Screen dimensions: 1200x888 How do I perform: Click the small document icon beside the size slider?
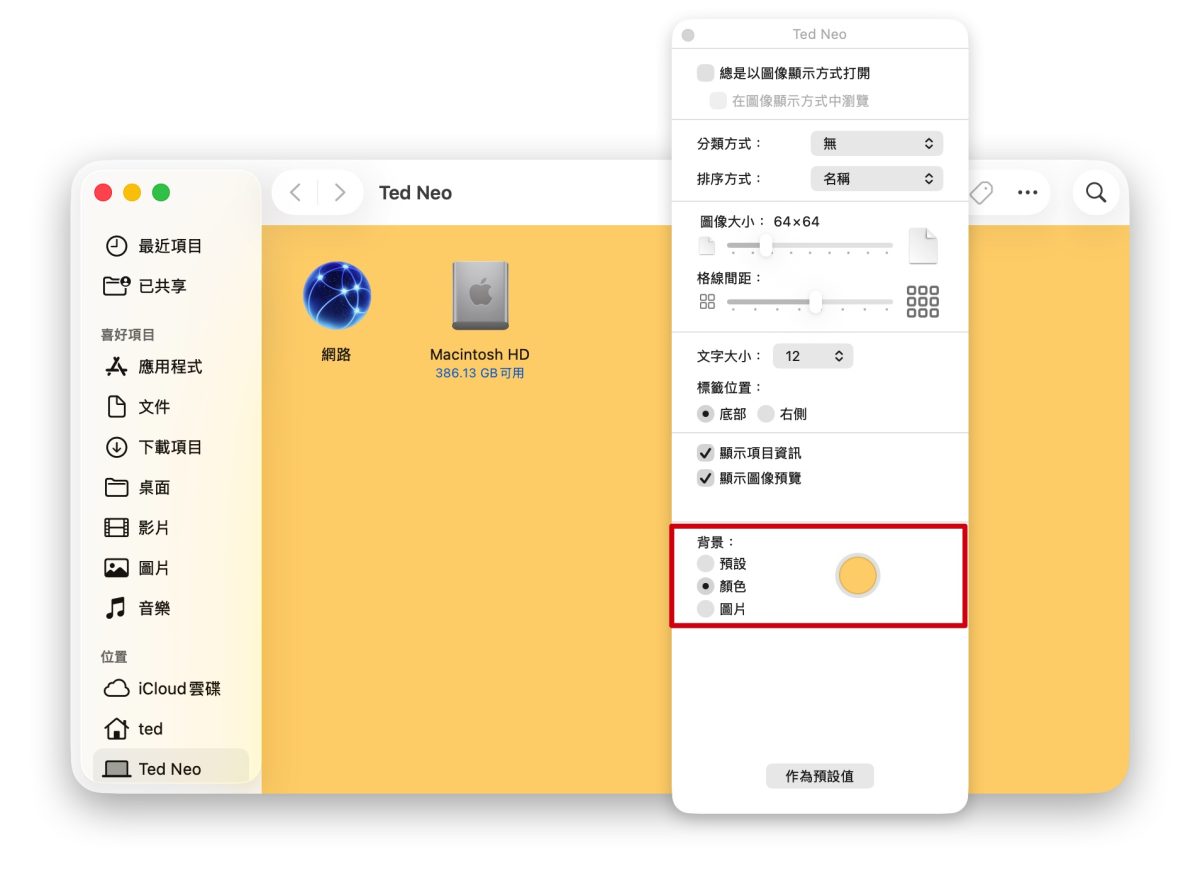coord(707,246)
